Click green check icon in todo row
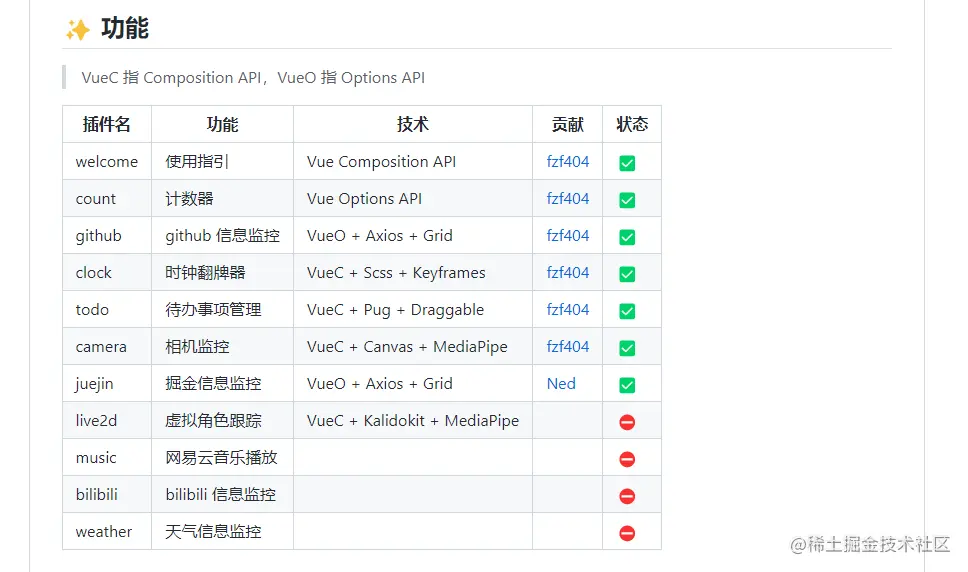The image size is (968, 572). (x=627, y=311)
